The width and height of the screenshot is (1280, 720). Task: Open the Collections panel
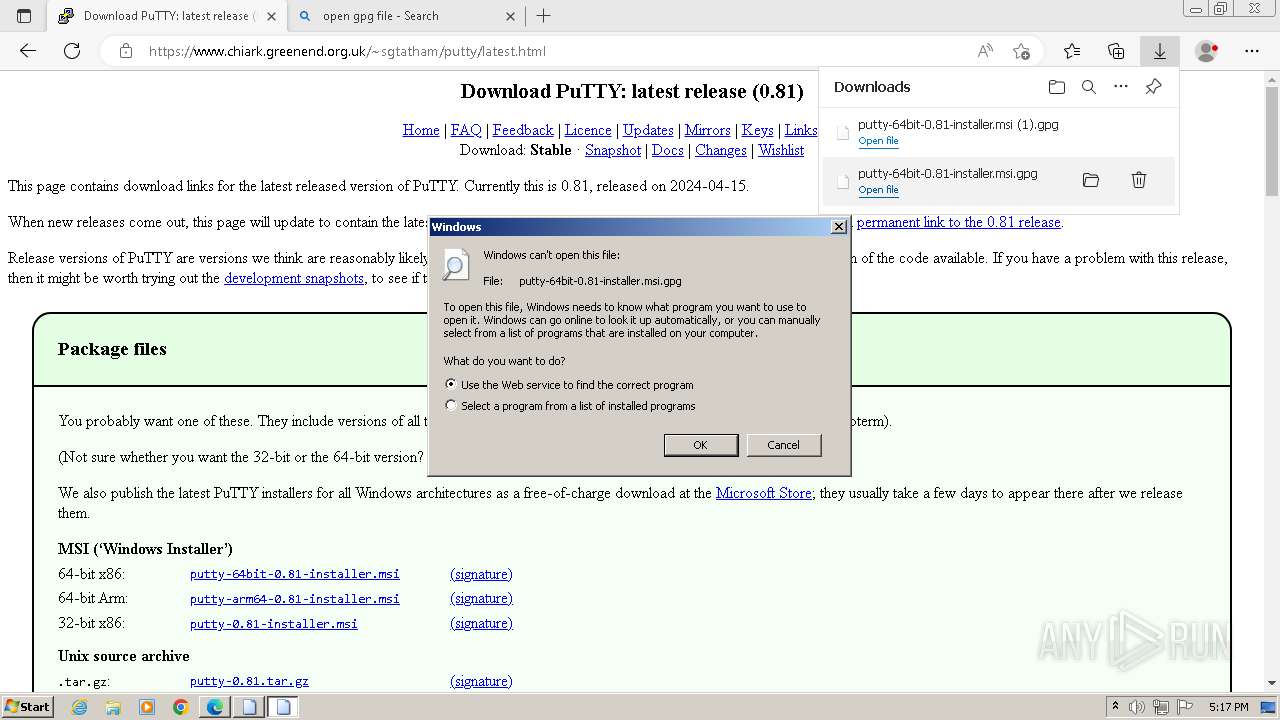pyautogui.click(x=1116, y=51)
